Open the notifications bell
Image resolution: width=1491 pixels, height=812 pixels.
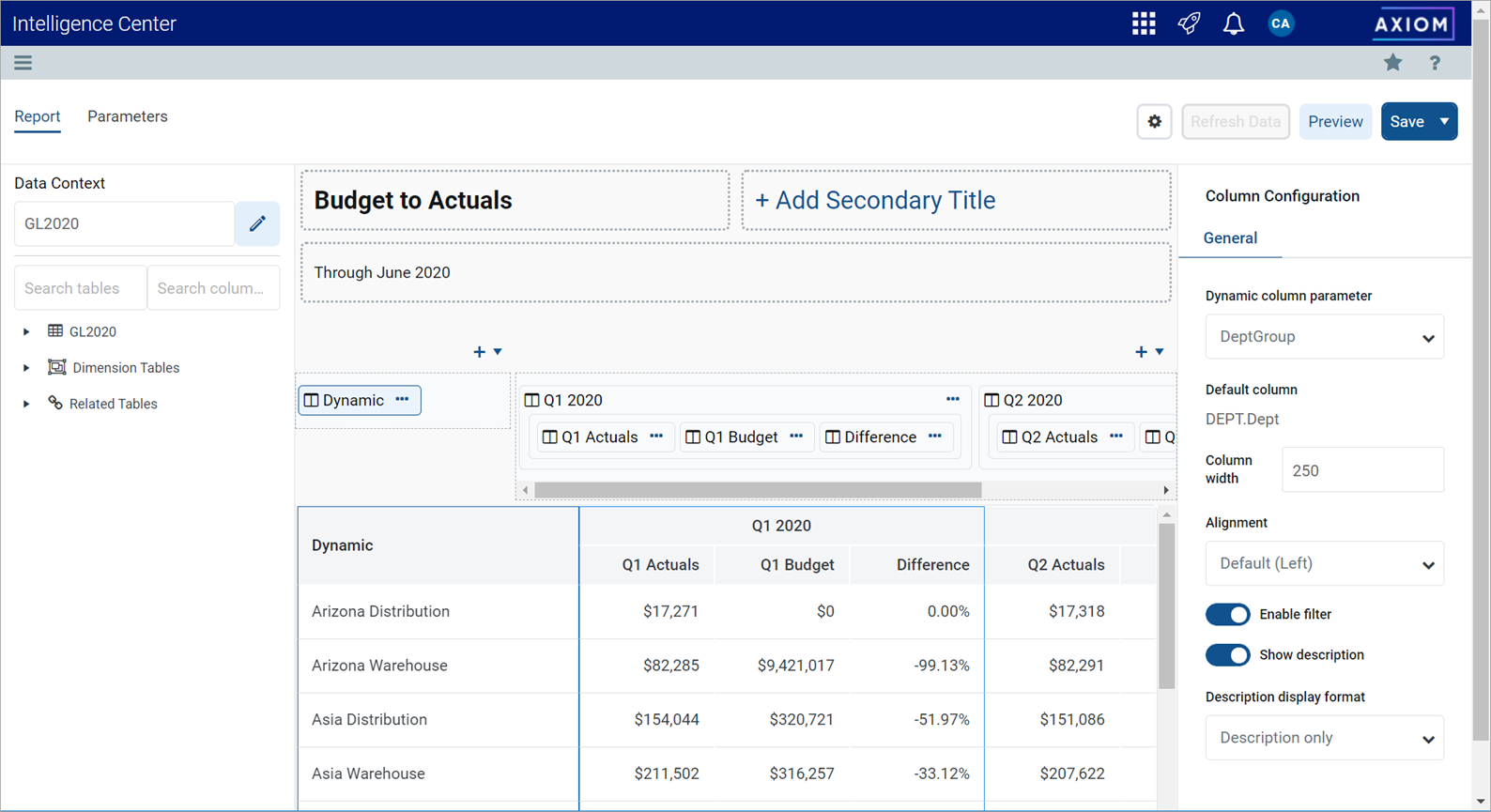[1234, 23]
